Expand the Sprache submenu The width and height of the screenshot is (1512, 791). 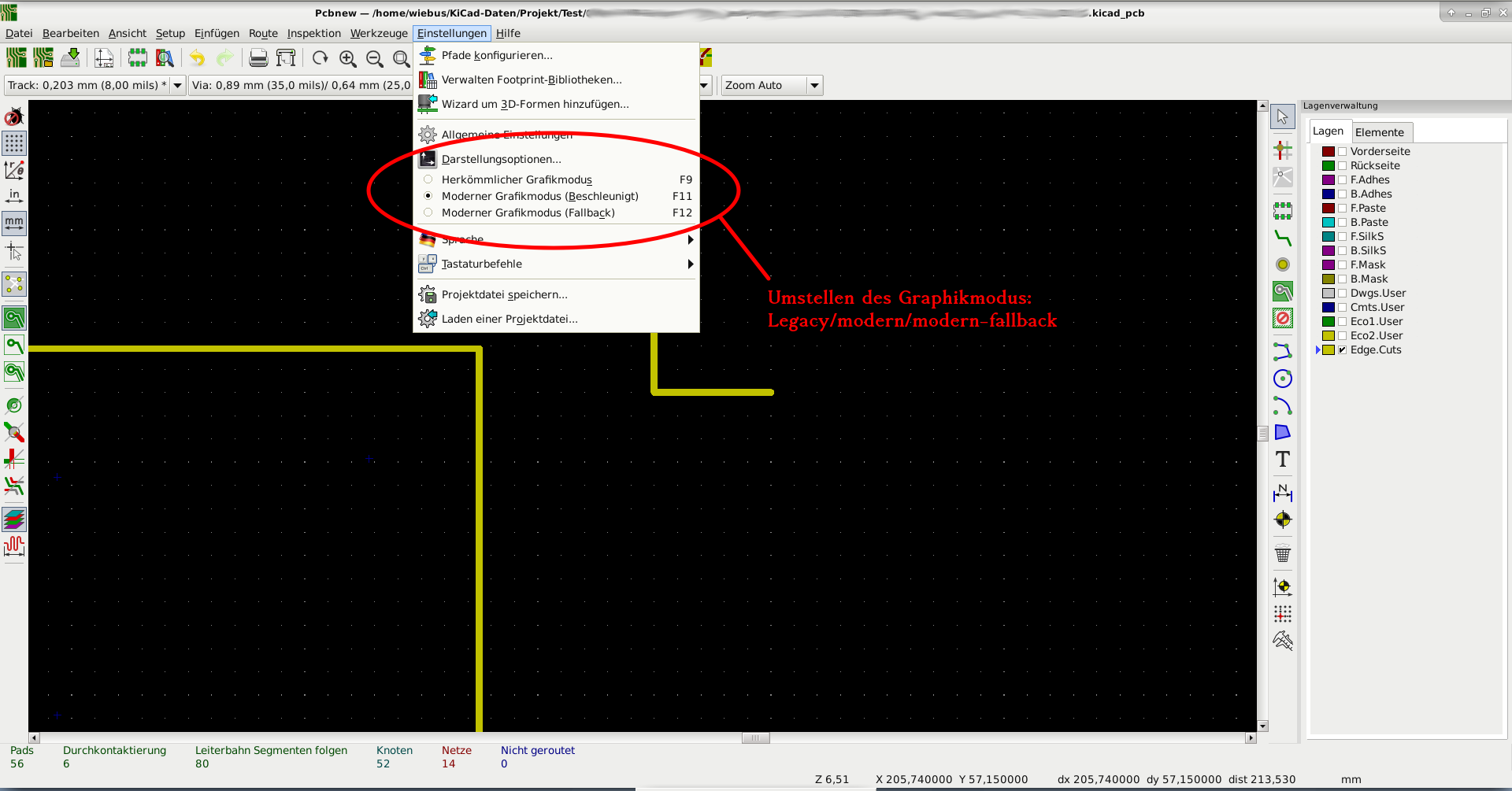556,239
